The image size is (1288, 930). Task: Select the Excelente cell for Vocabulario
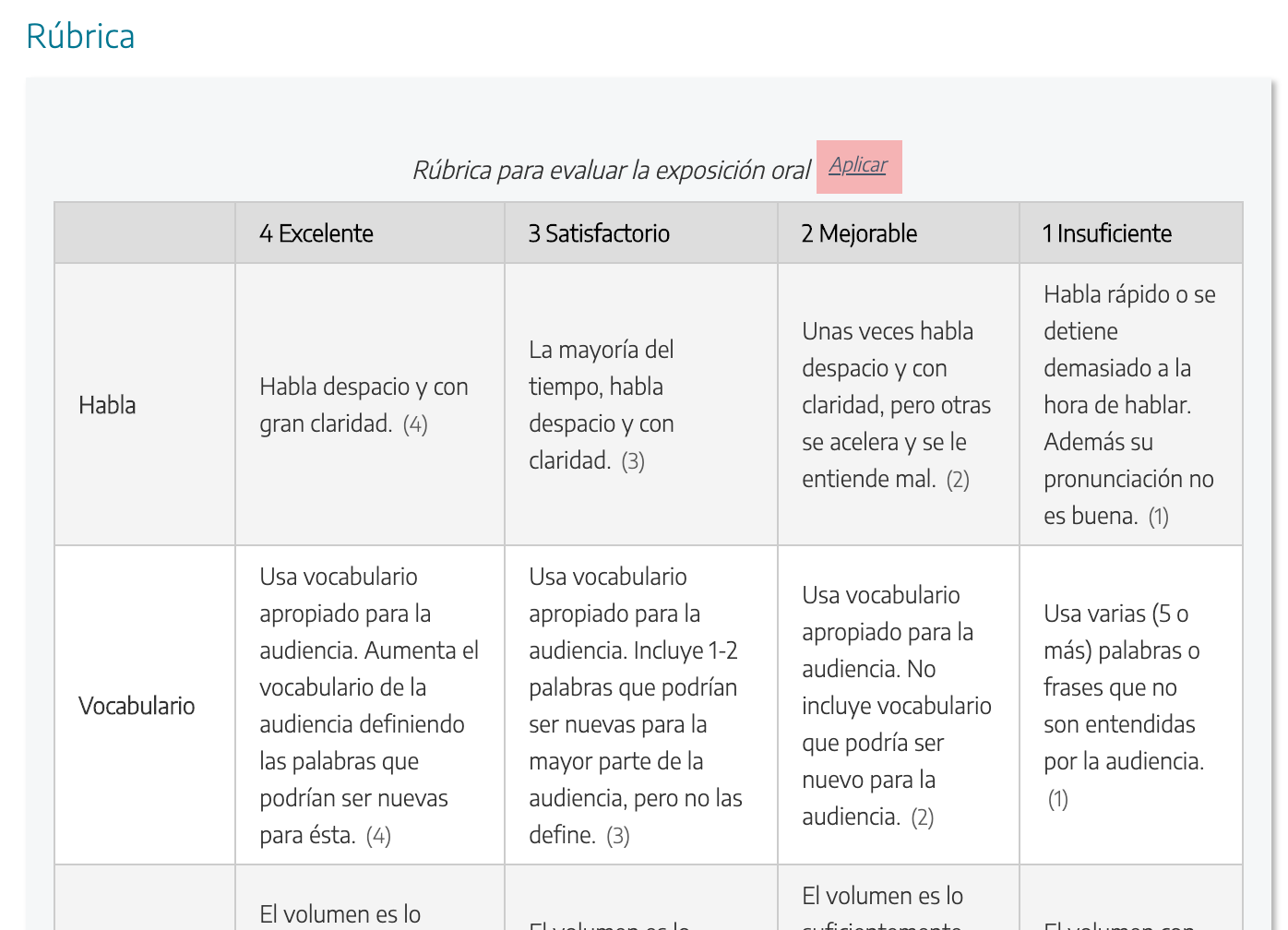(x=369, y=705)
